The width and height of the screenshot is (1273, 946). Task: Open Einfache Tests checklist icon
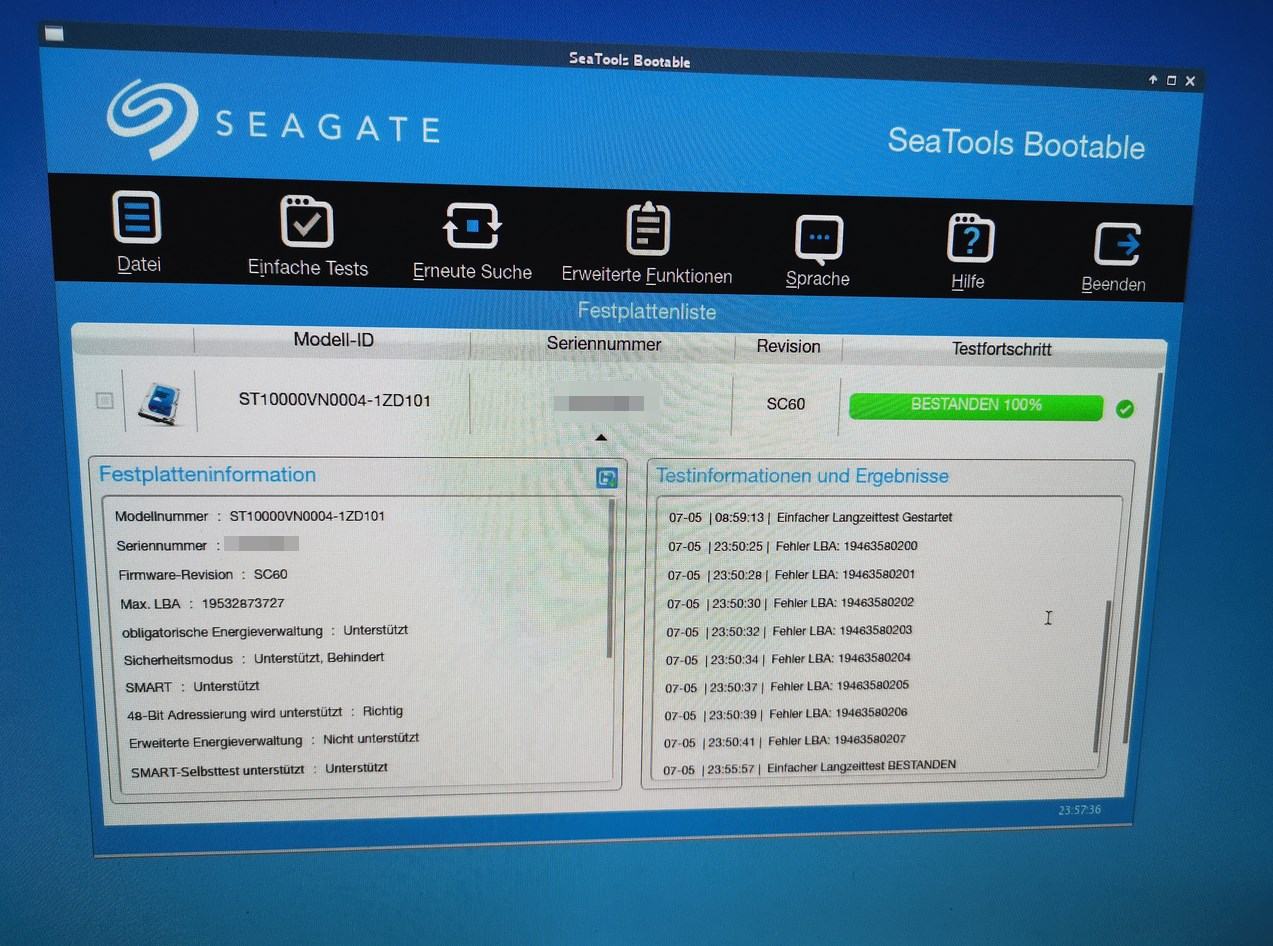pos(307,221)
